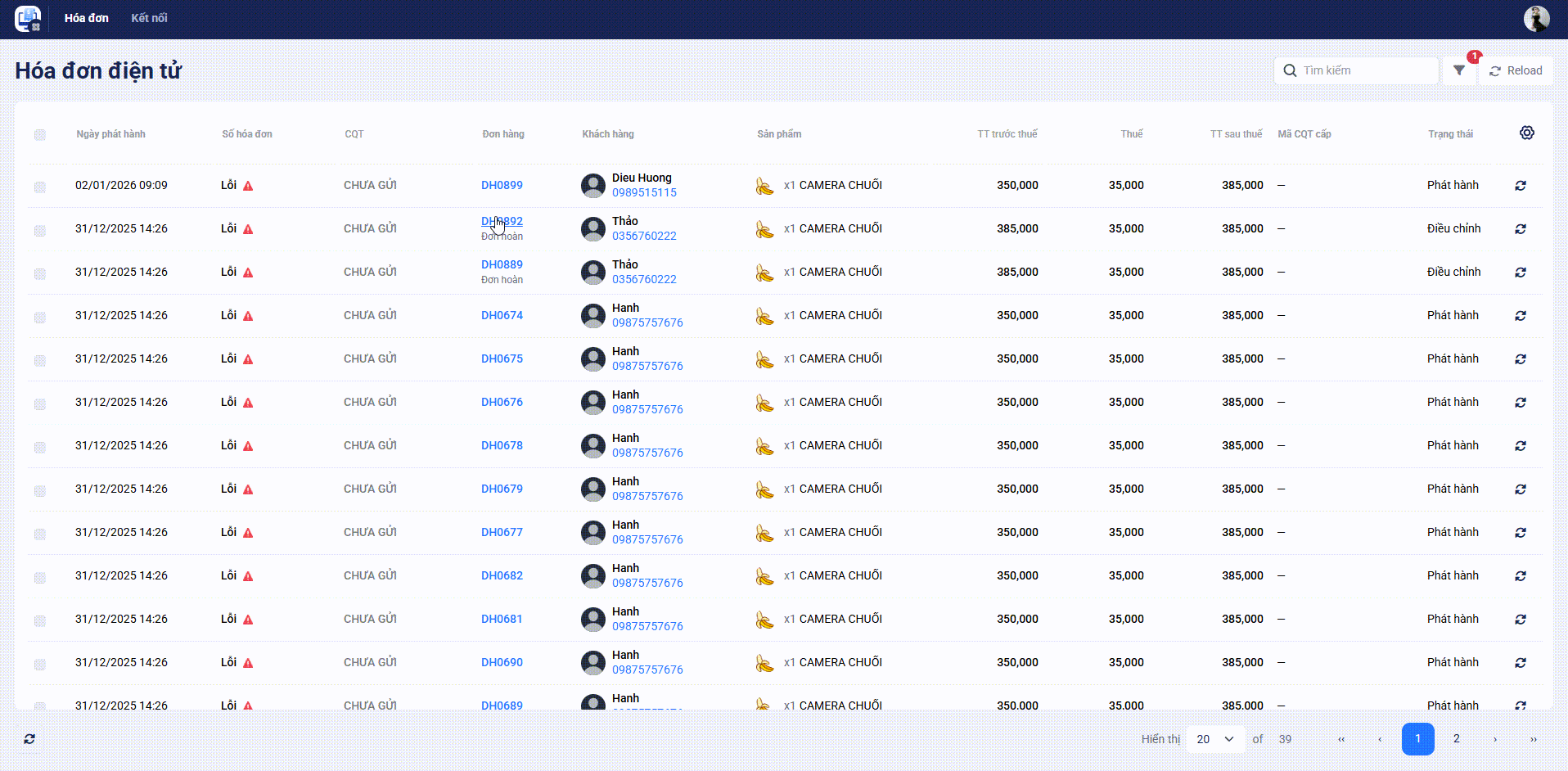Jump to last page double arrow

pos(1533,739)
